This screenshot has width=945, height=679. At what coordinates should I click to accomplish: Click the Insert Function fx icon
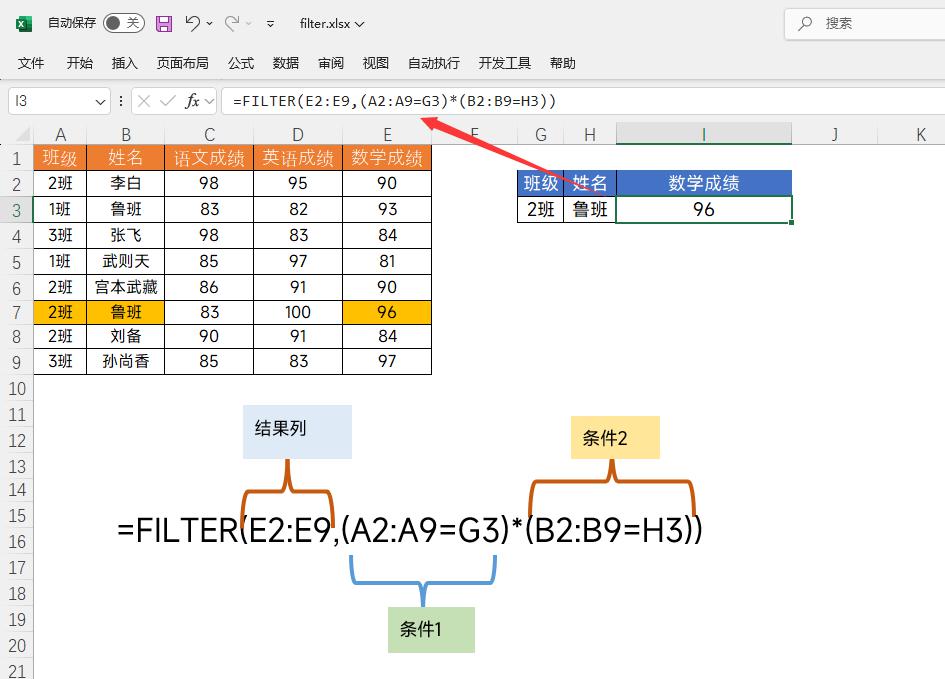click(192, 101)
